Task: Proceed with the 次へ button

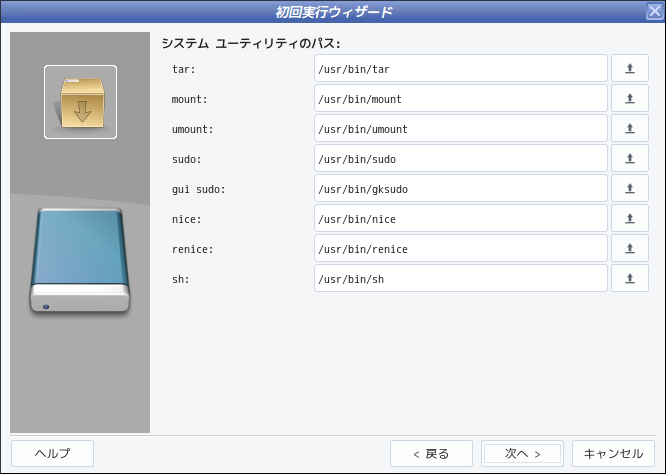Action: click(x=522, y=454)
